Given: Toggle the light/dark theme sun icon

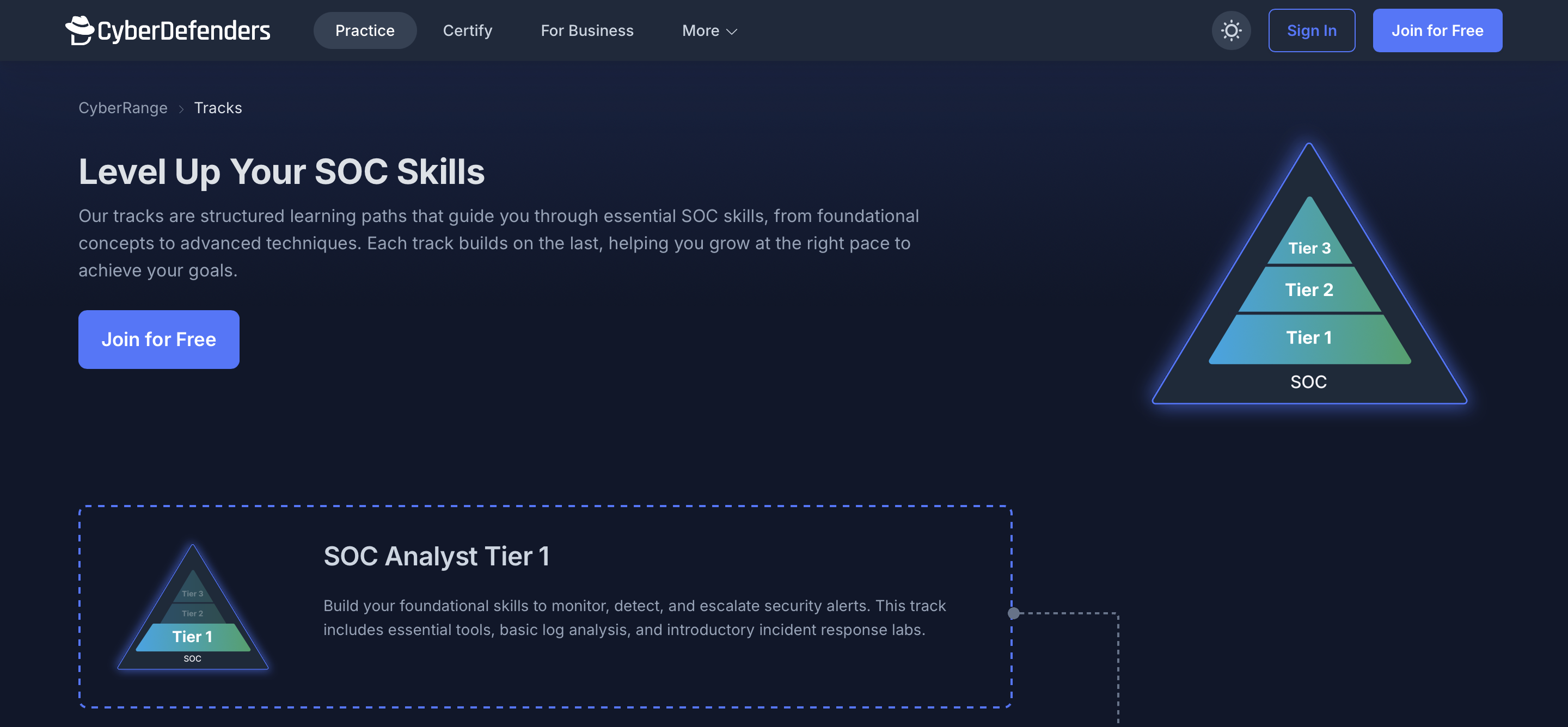Looking at the screenshot, I should pos(1231,30).
